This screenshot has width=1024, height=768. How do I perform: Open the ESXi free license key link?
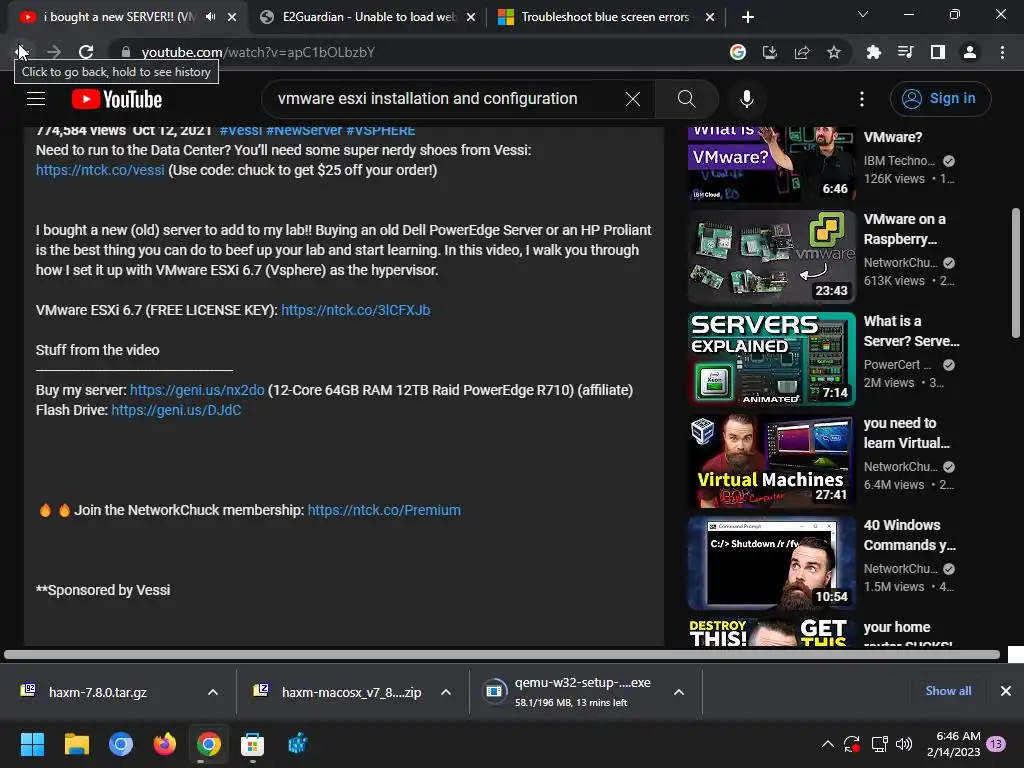click(356, 310)
